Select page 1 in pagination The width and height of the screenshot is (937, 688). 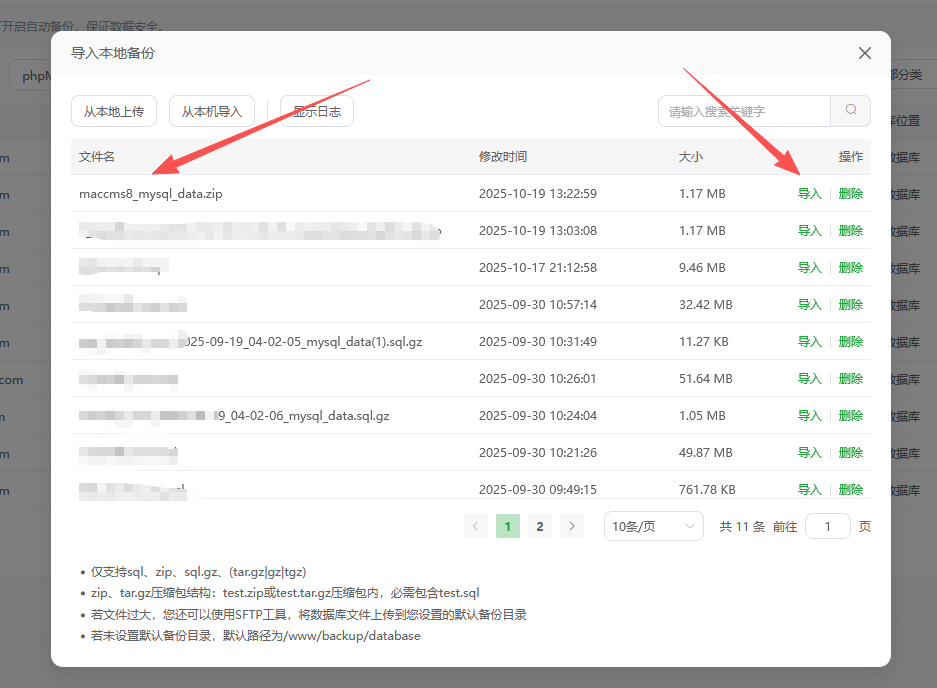click(508, 526)
